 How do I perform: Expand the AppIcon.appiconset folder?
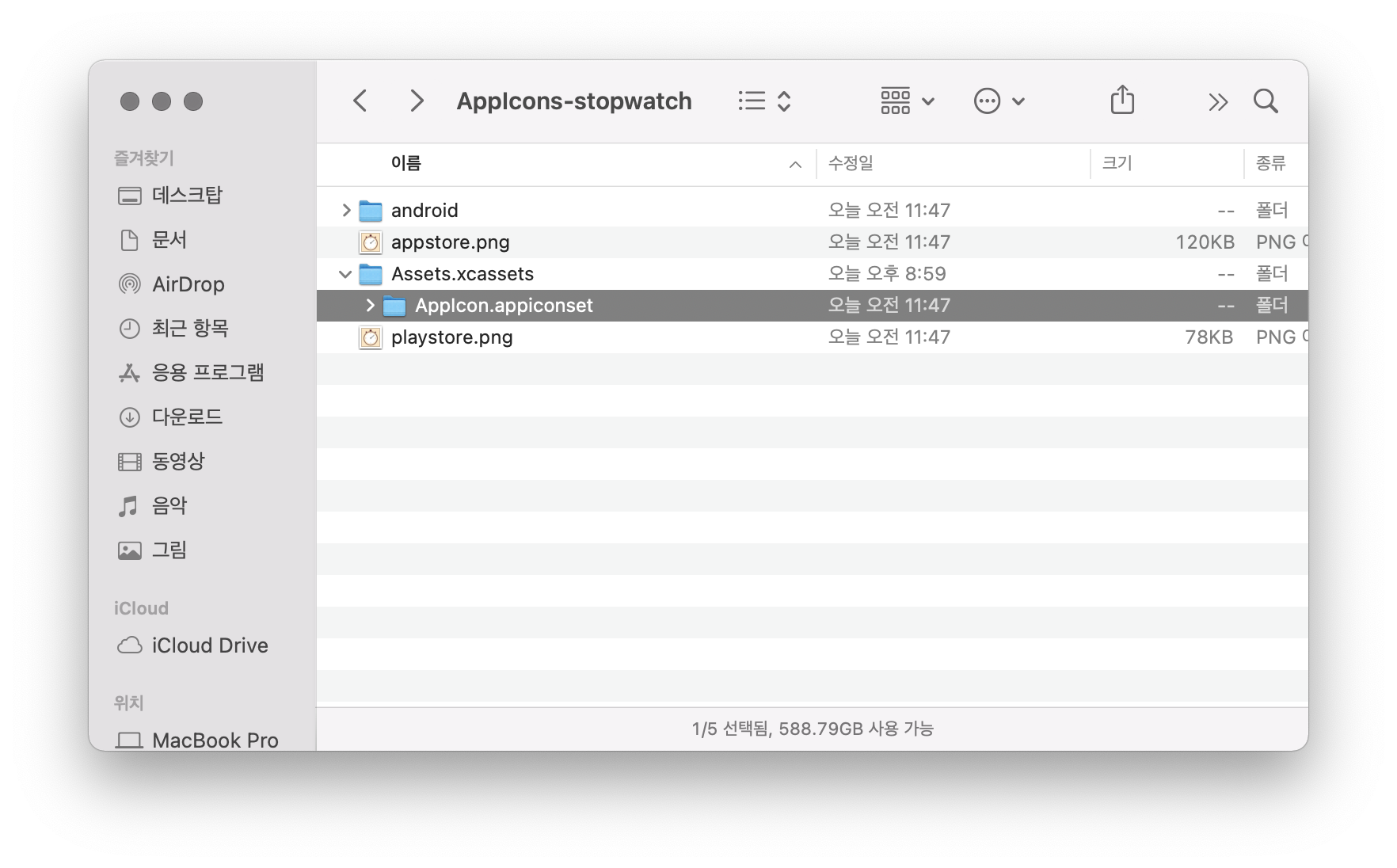[x=370, y=306]
